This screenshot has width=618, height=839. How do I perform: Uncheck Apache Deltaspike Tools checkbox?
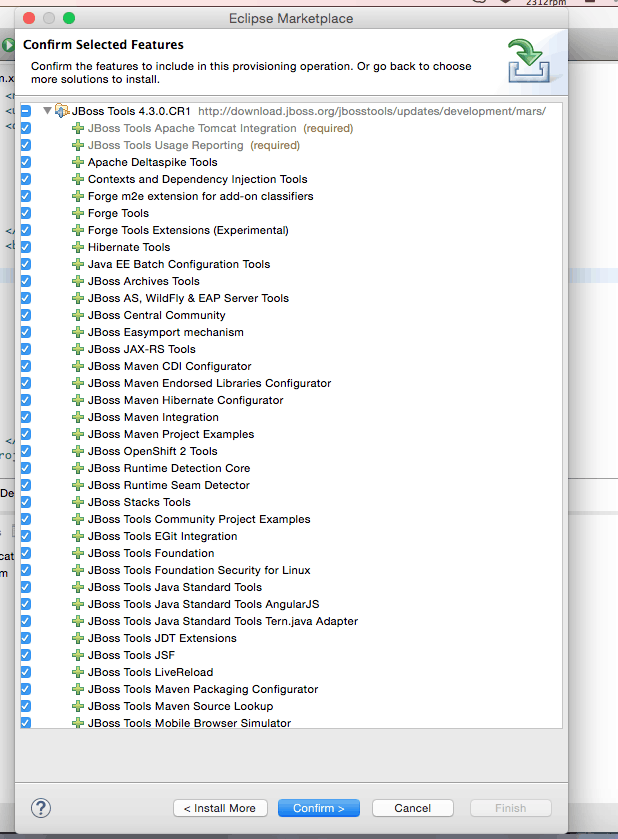coord(26,162)
